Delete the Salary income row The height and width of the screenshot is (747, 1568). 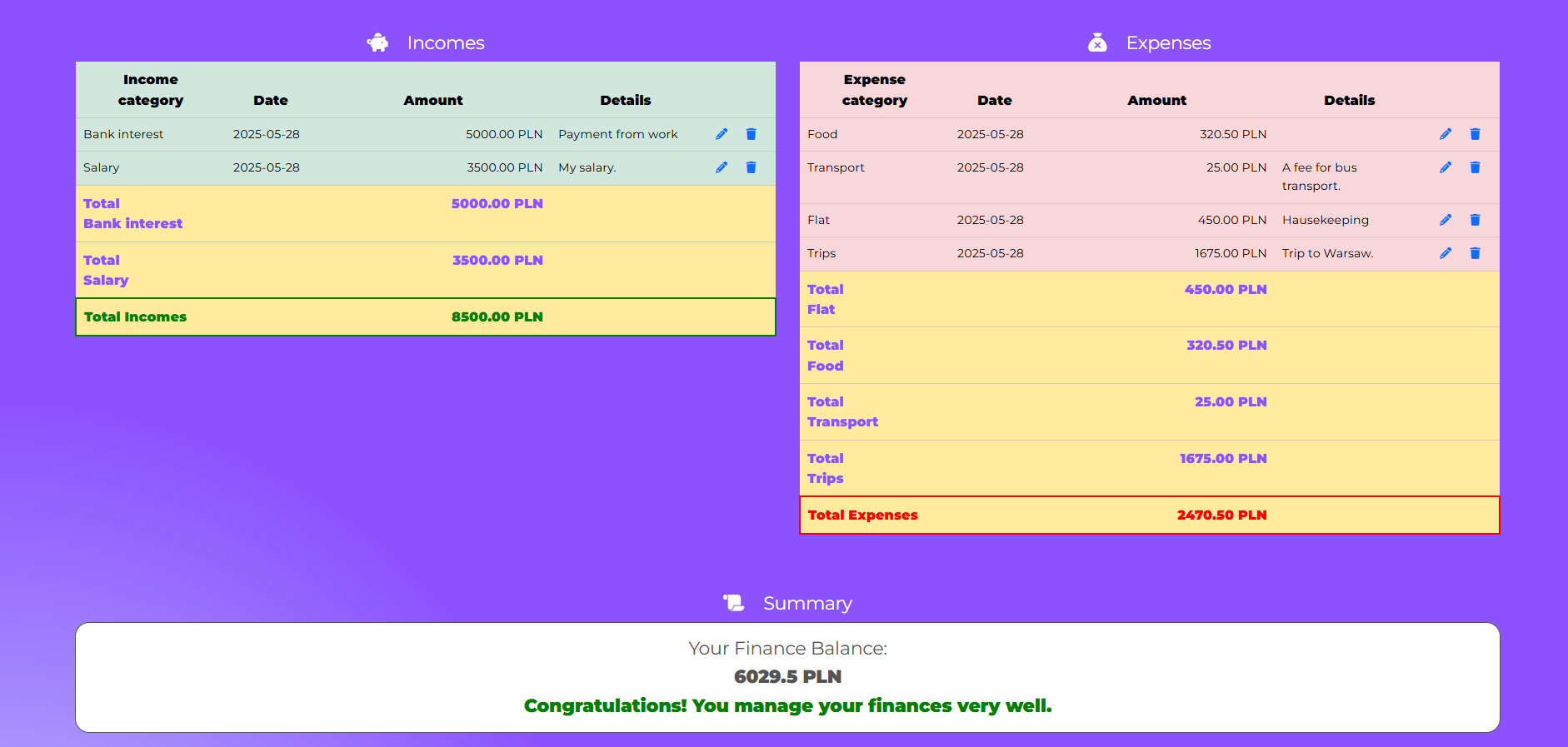tap(751, 167)
